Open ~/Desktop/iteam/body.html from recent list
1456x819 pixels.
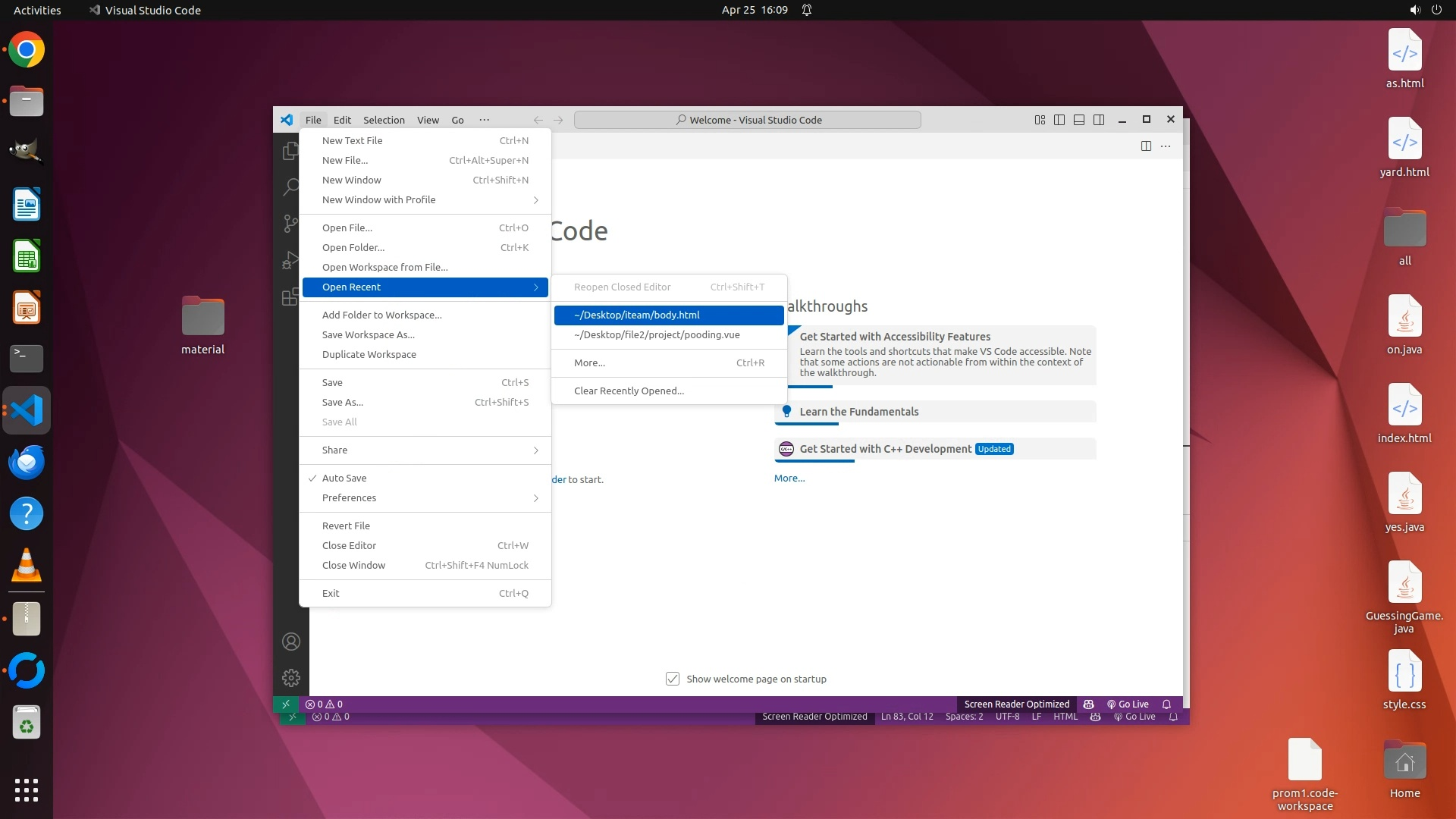(637, 315)
